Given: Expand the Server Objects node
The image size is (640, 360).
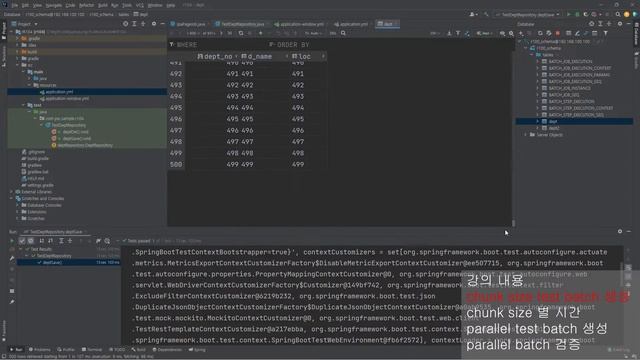Looking at the screenshot, I should [526, 135].
